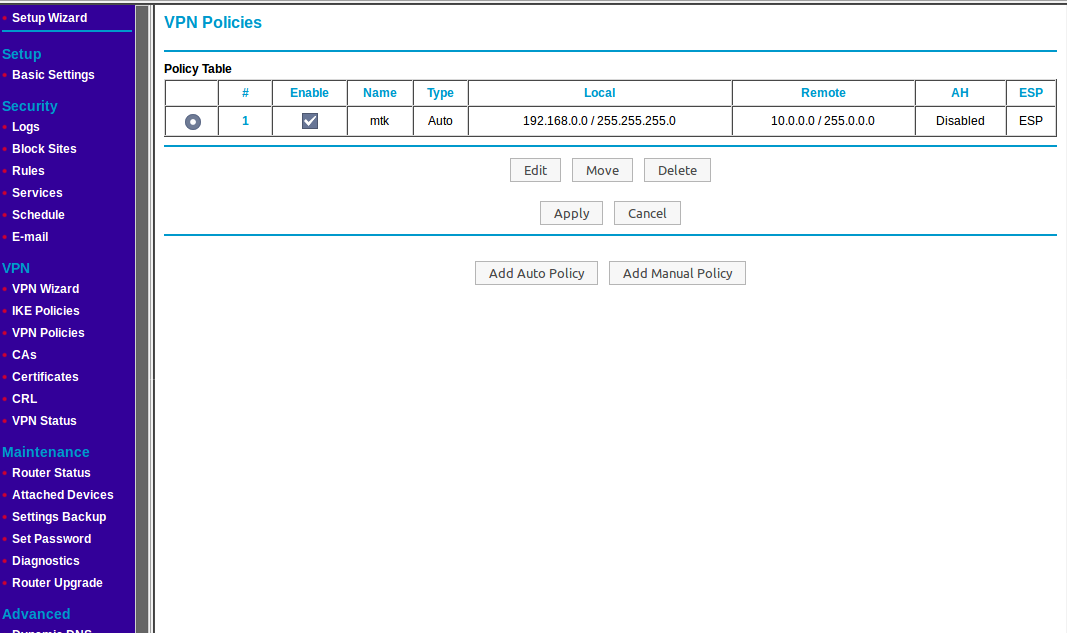Open the Logs page under Security
The width and height of the screenshot is (1067, 633).
coord(26,127)
